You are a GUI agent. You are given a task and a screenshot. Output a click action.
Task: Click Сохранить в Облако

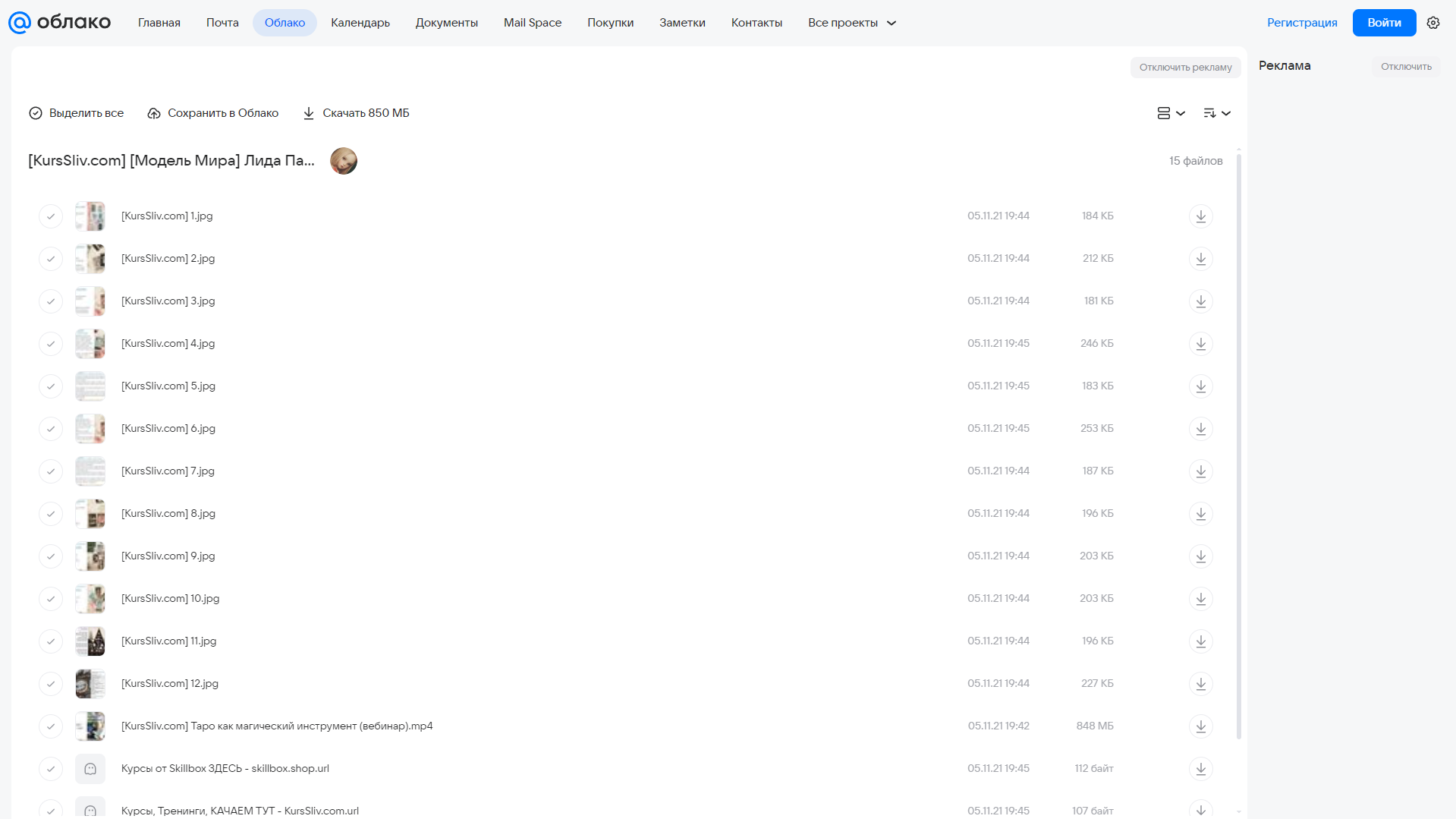click(x=213, y=113)
